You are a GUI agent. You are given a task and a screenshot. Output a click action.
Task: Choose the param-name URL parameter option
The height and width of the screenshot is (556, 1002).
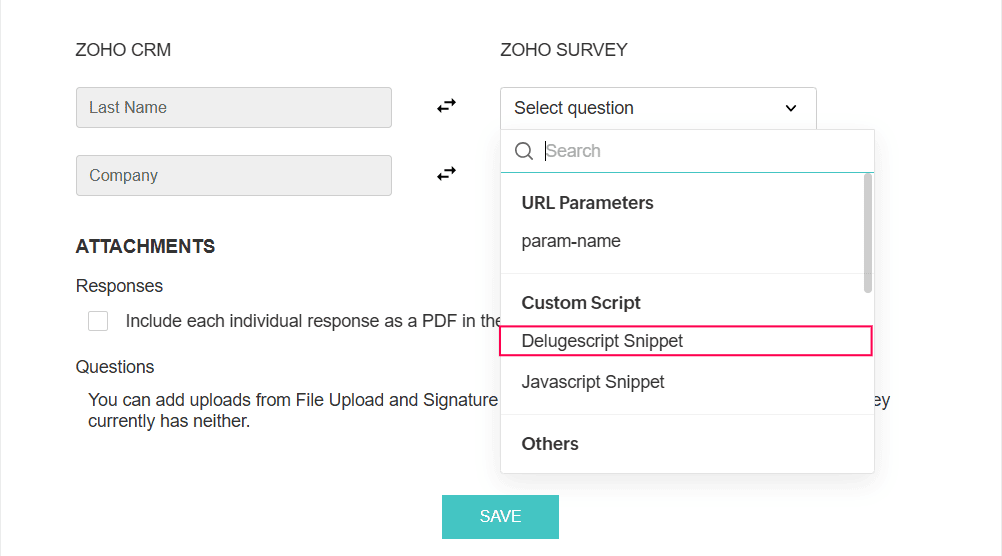[x=571, y=241]
